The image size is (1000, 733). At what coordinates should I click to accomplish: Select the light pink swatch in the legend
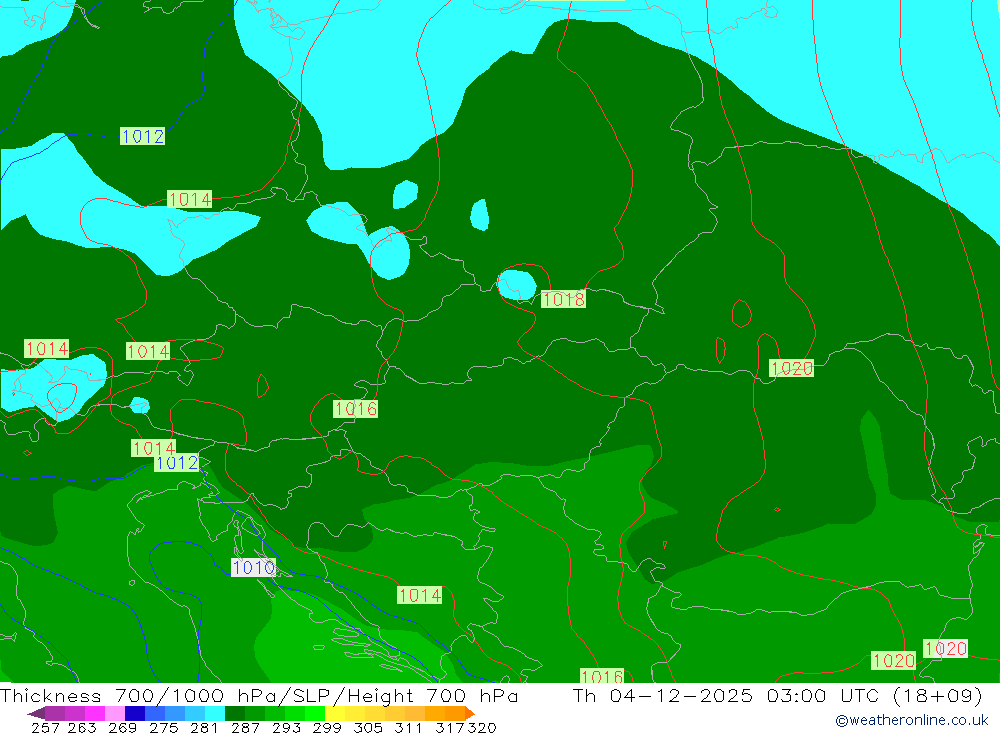tap(115, 713)
